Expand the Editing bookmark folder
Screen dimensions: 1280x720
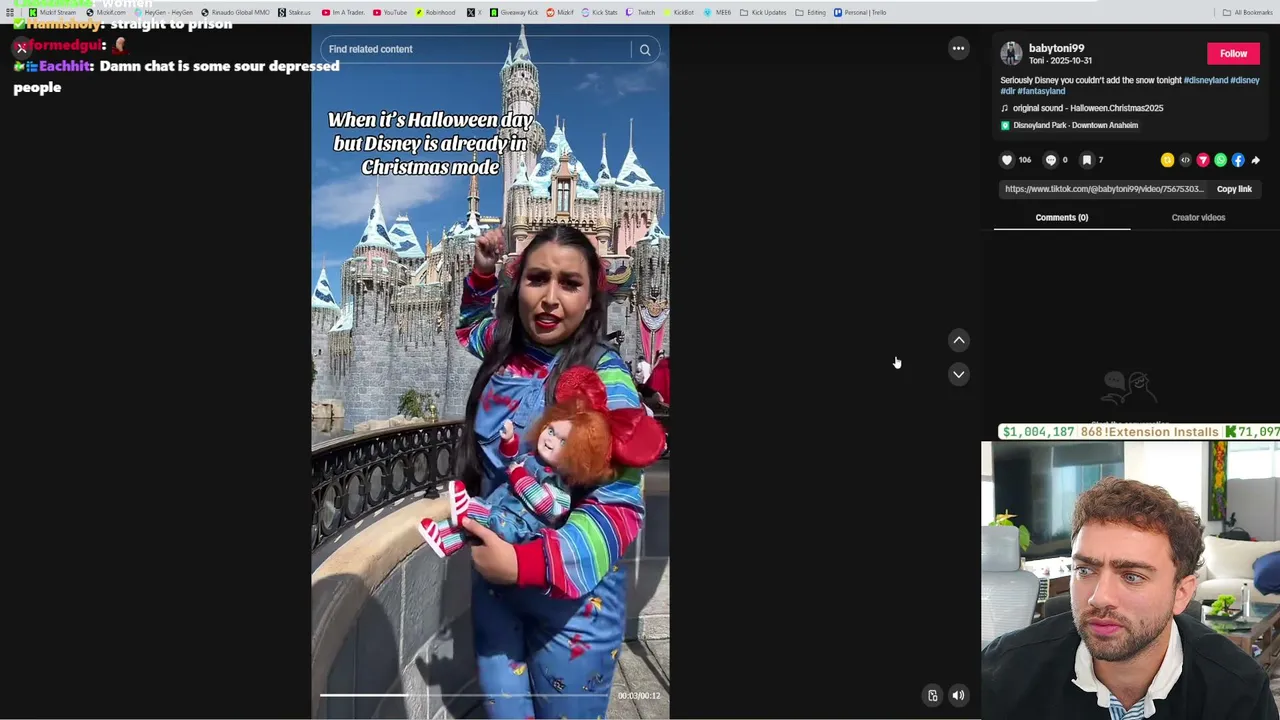(x=811, y=12)
